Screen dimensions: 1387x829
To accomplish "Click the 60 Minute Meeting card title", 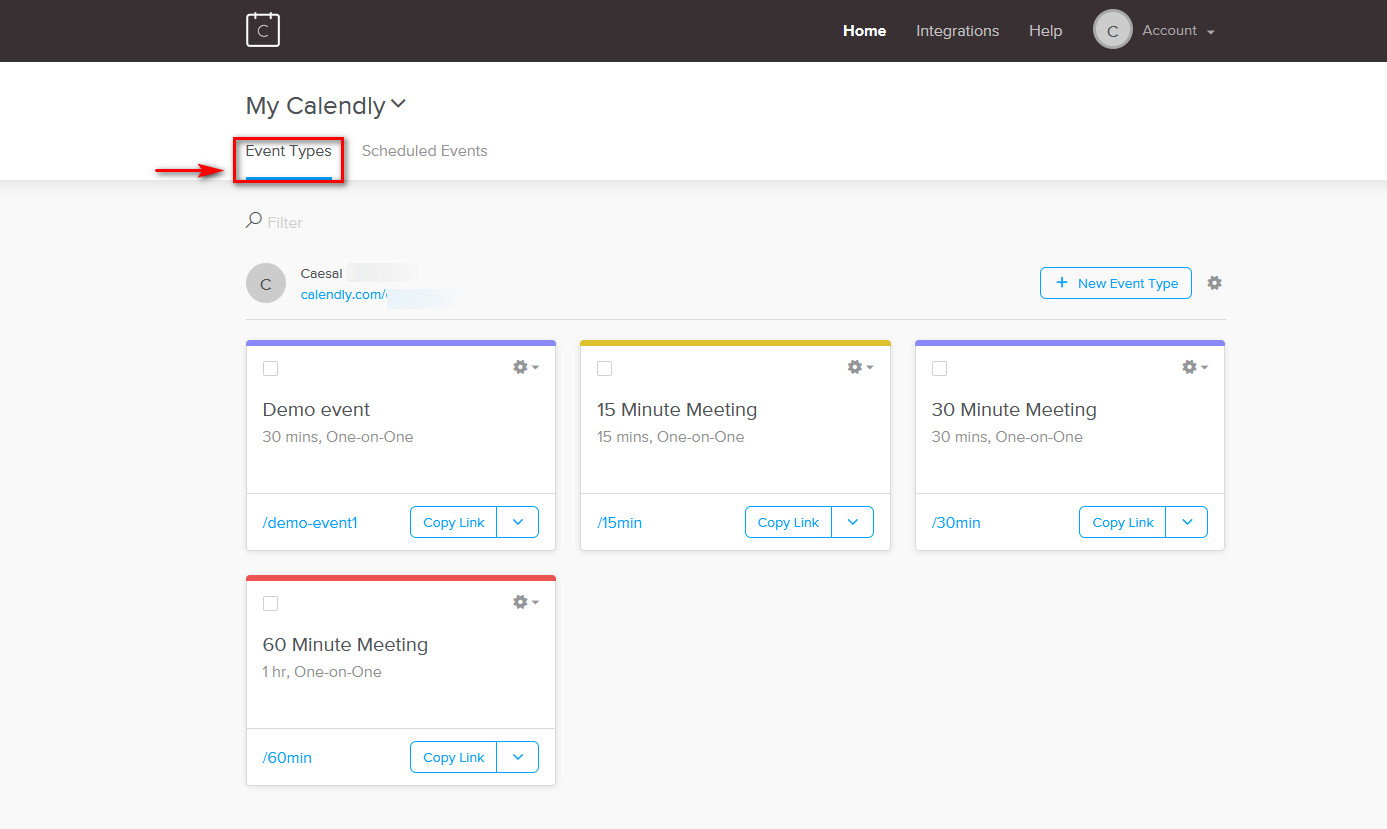I will pyautogui.click(x=345, y=645).
